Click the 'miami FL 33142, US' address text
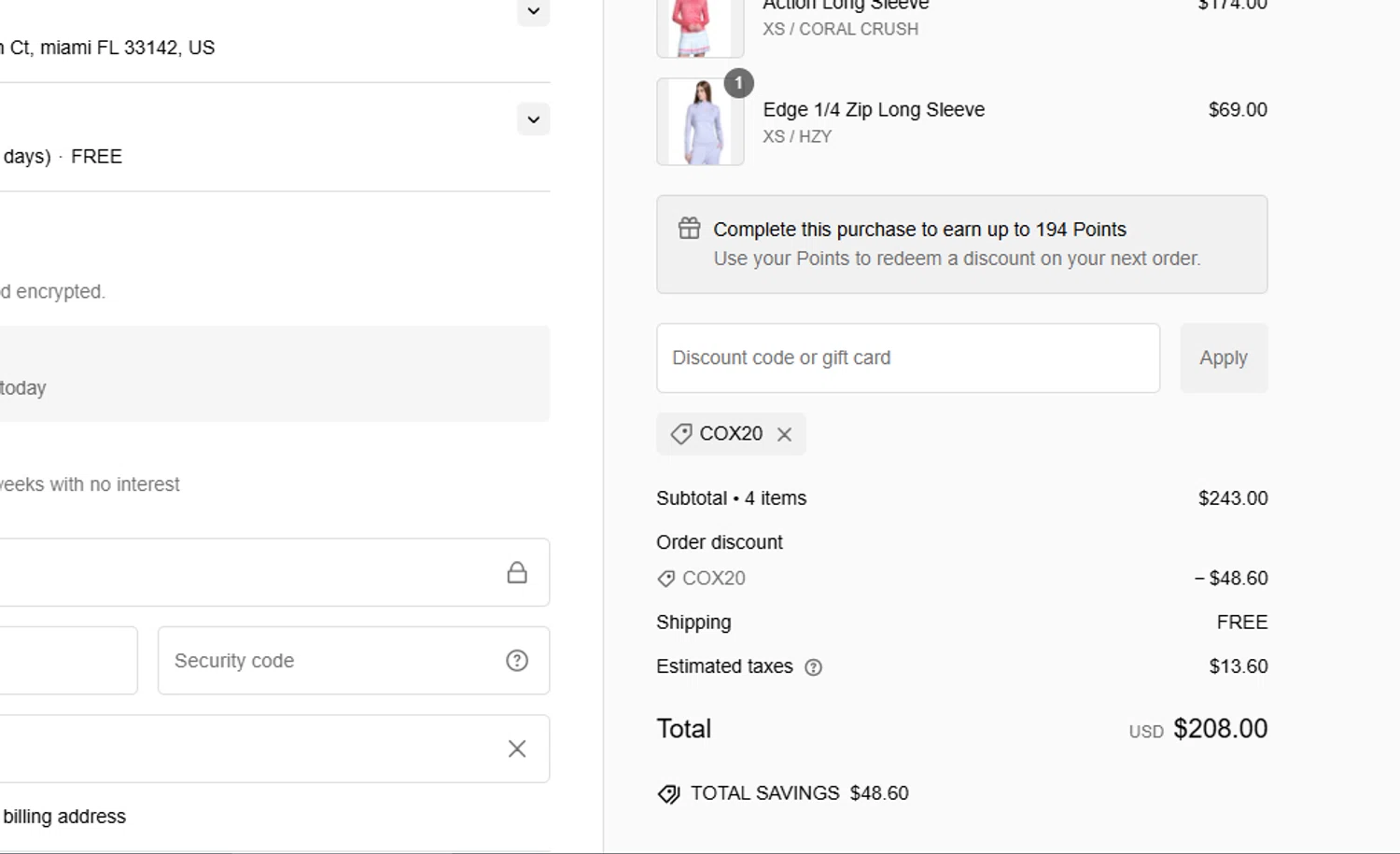The width and height of the screenshot is (1400, 854). (127, 48)
